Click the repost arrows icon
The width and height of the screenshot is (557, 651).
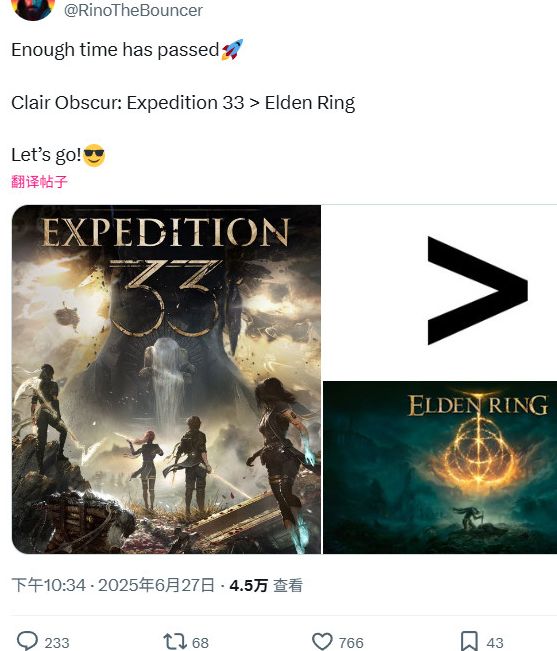click(175, 641)
